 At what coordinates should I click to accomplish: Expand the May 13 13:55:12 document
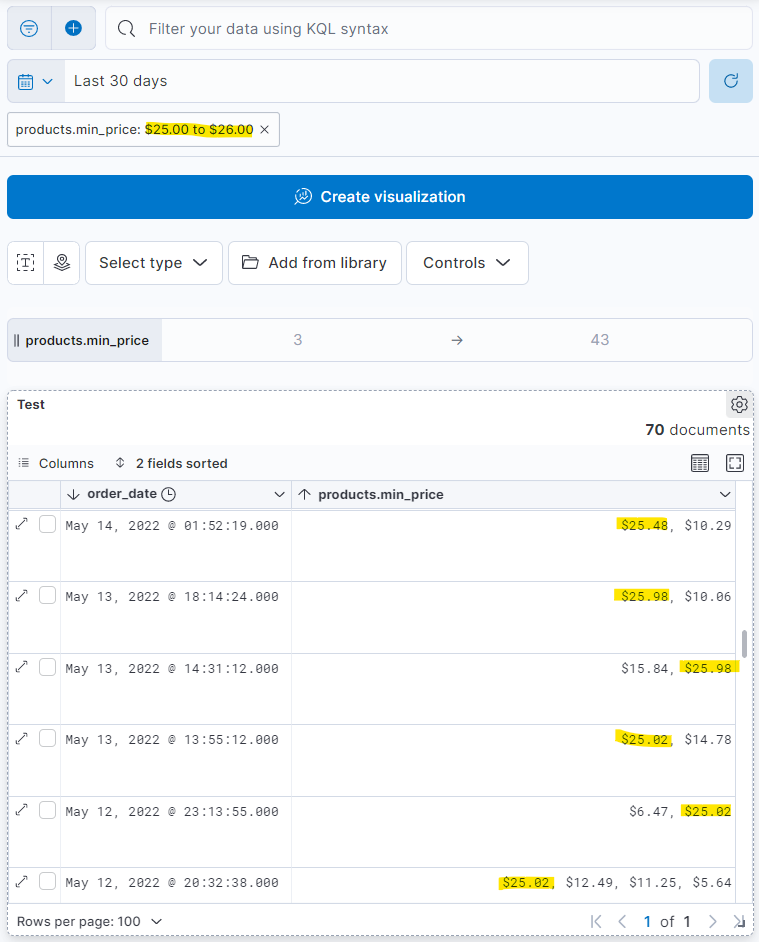[x=22, y=738]
